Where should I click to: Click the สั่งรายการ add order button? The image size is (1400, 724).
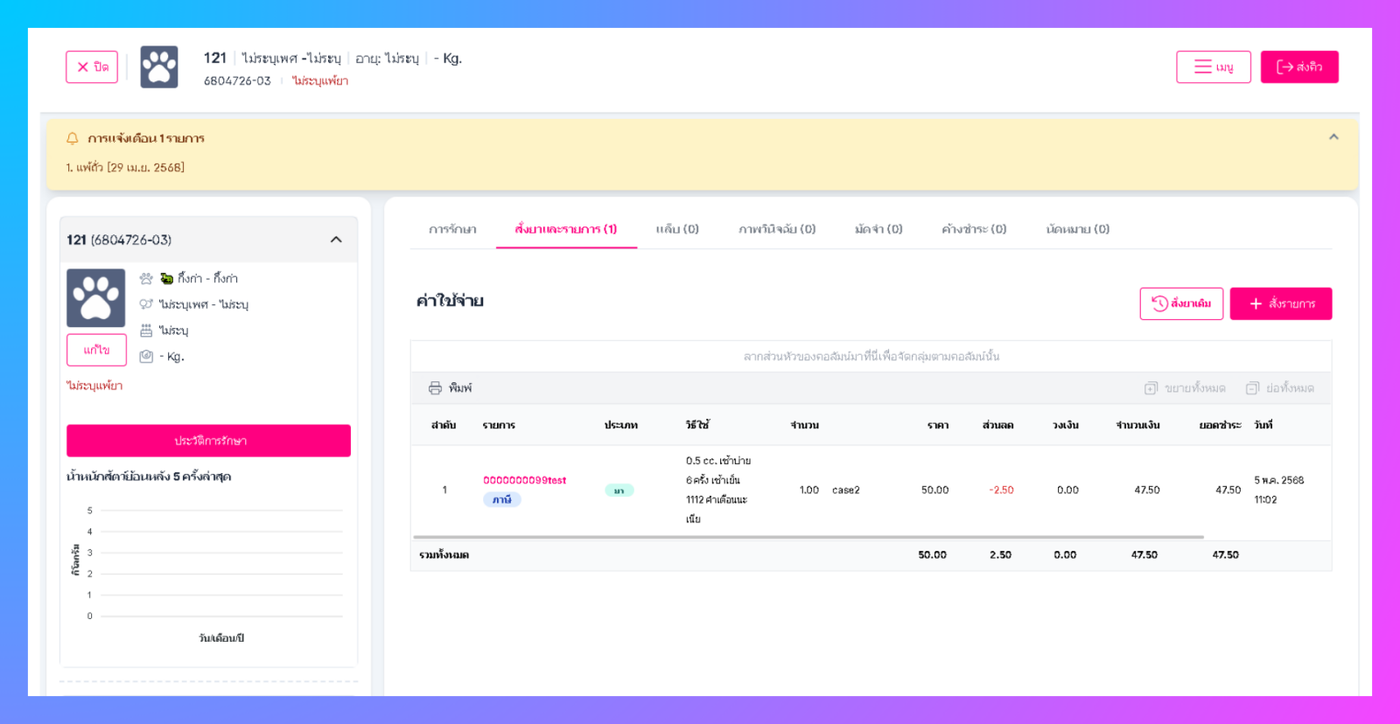point(1280,304)
